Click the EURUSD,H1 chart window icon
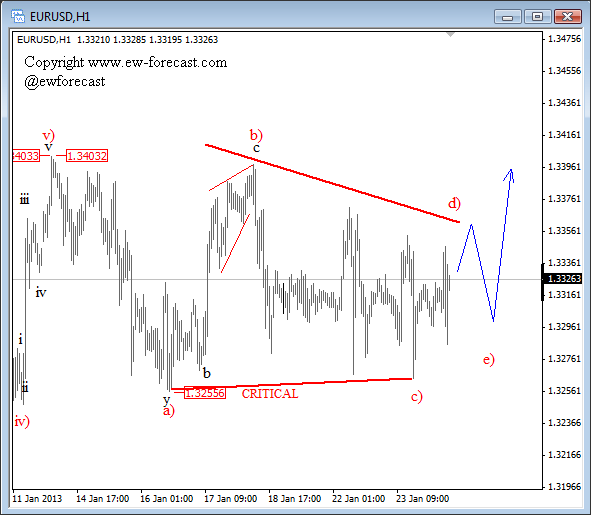 [18, 16]
